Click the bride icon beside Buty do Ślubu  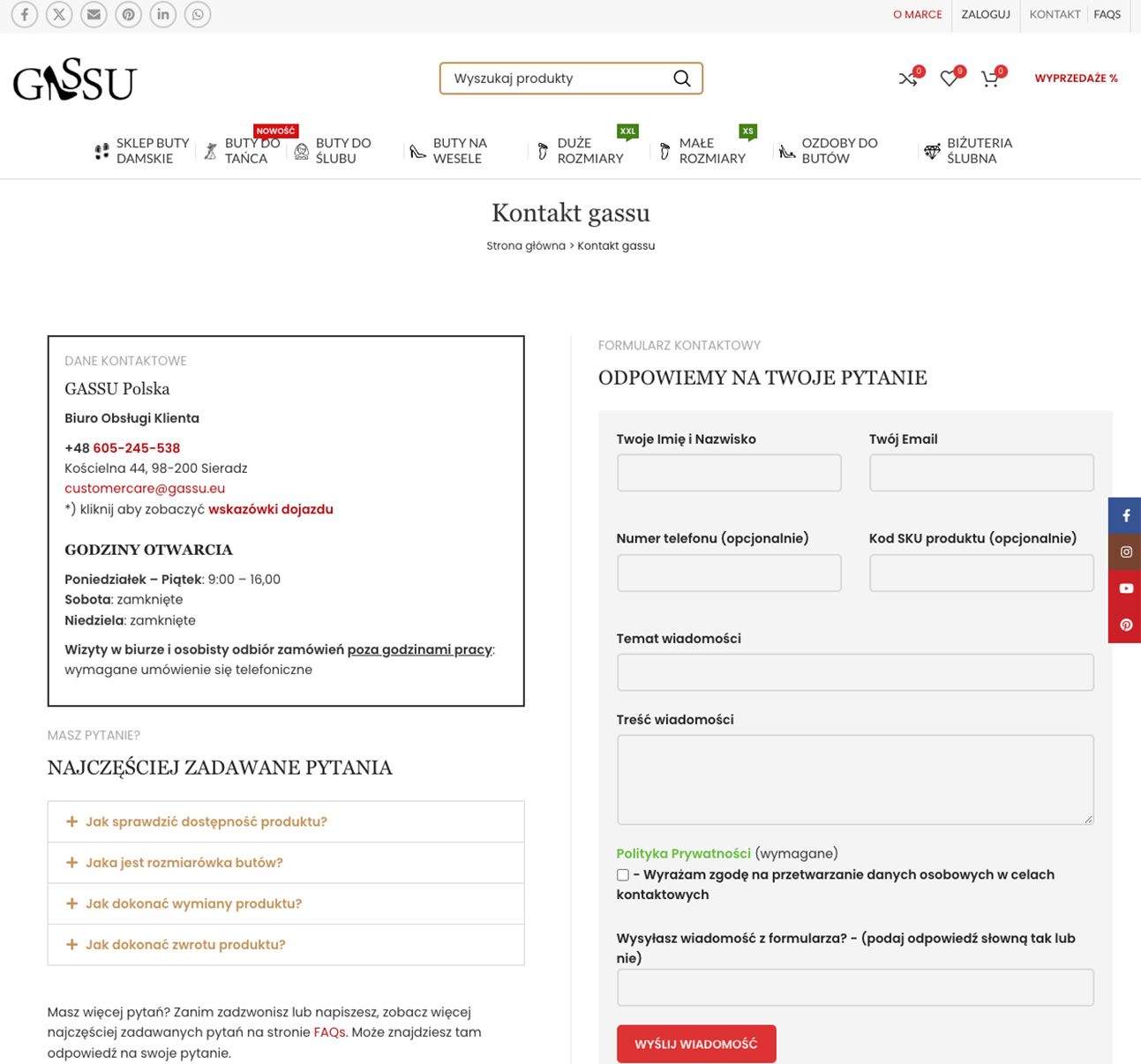(x=302, y=152)
